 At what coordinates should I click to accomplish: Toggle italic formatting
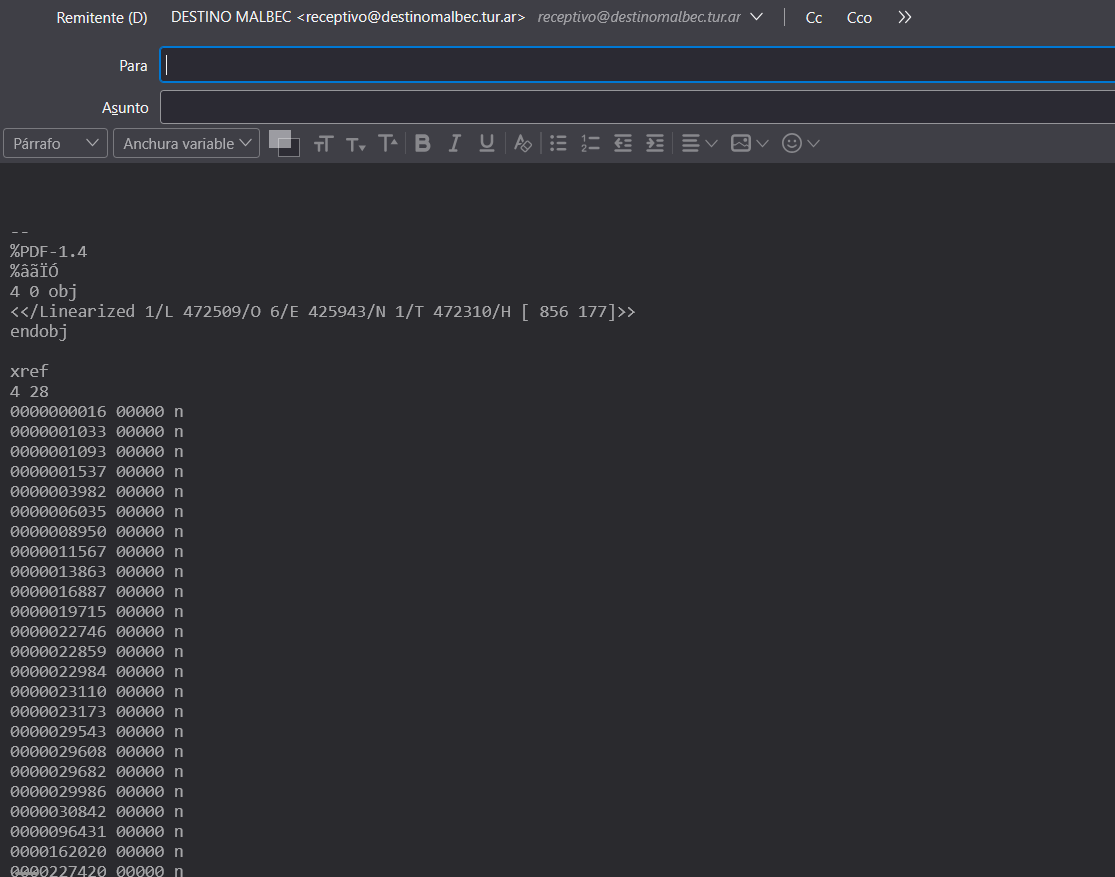pos(455,143)
